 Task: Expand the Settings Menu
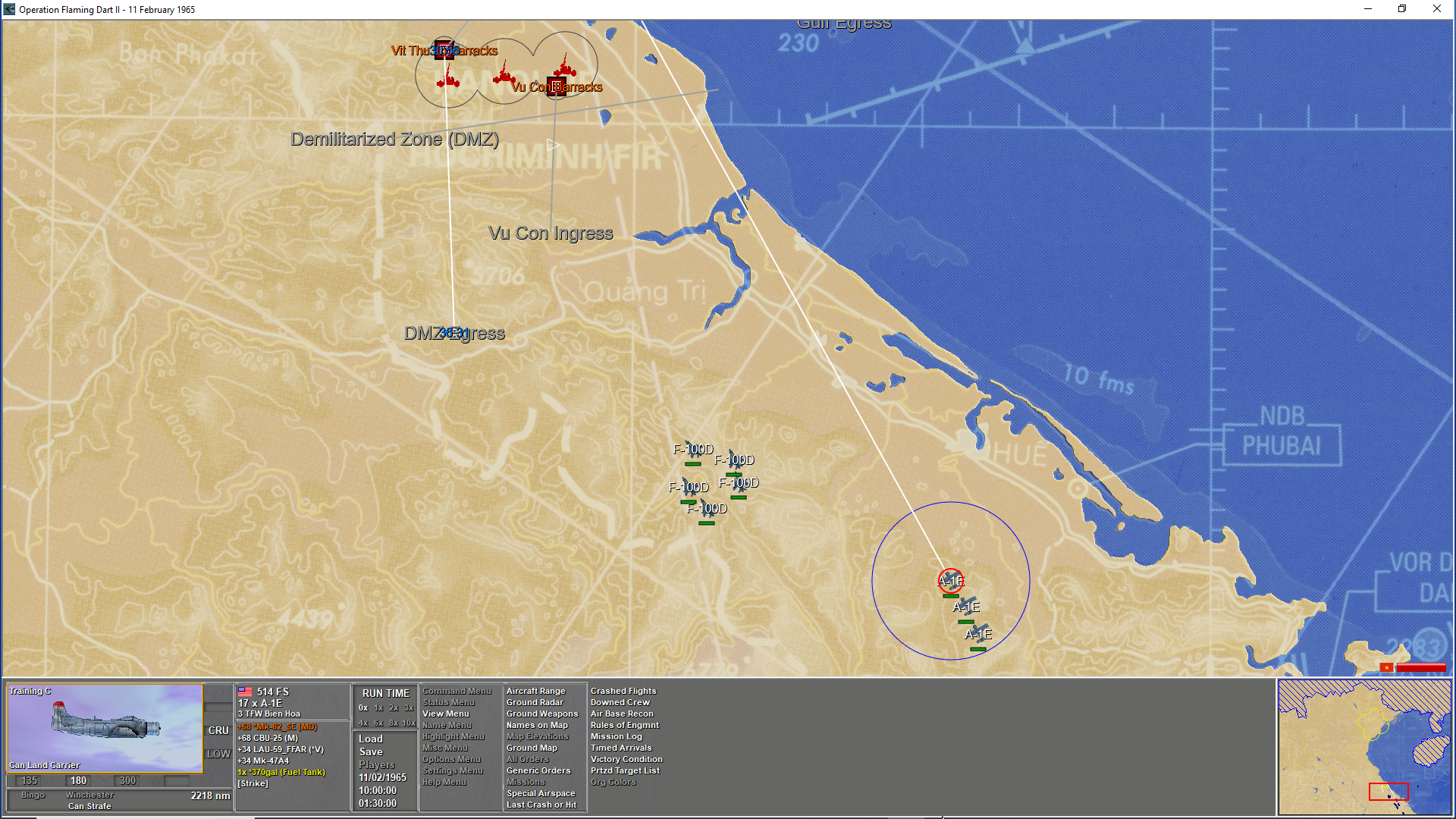pos(452,770)
